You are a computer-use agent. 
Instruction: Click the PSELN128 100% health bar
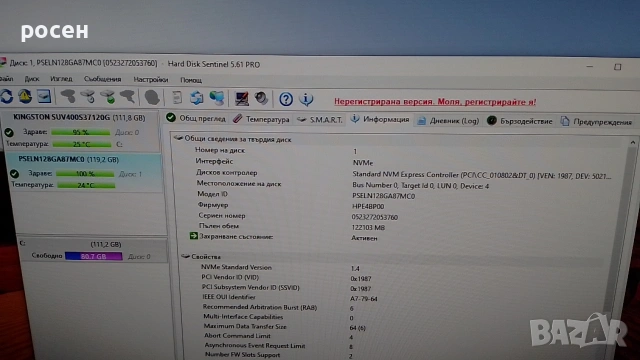click(85, 173)
